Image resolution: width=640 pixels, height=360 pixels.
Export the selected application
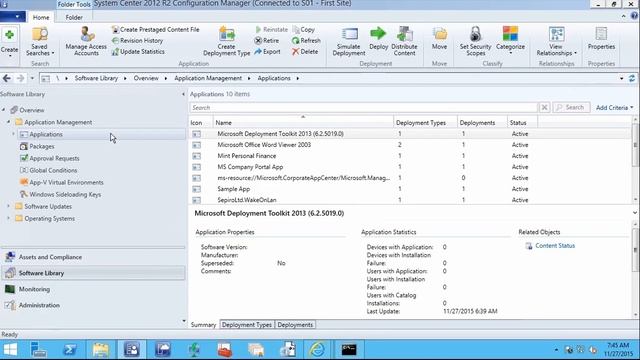(267, 51)
